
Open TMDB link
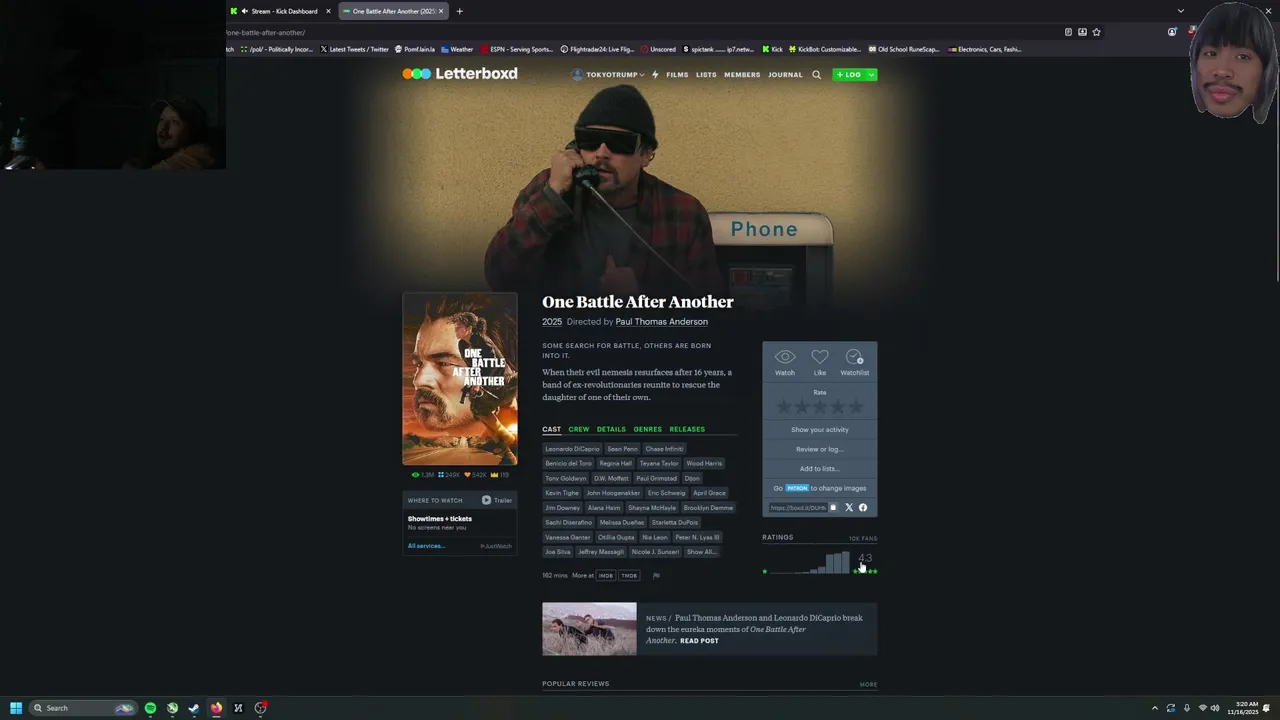629,576
